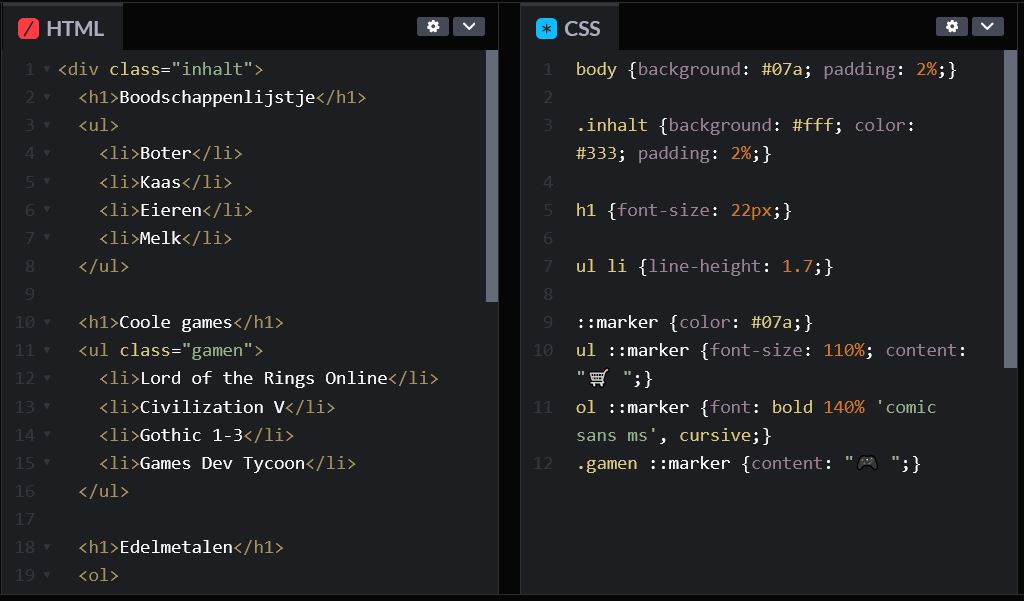Click the Games Dev Tycoon text
The height and width of the screenshot is (601, 1024).
click(222, 463)
